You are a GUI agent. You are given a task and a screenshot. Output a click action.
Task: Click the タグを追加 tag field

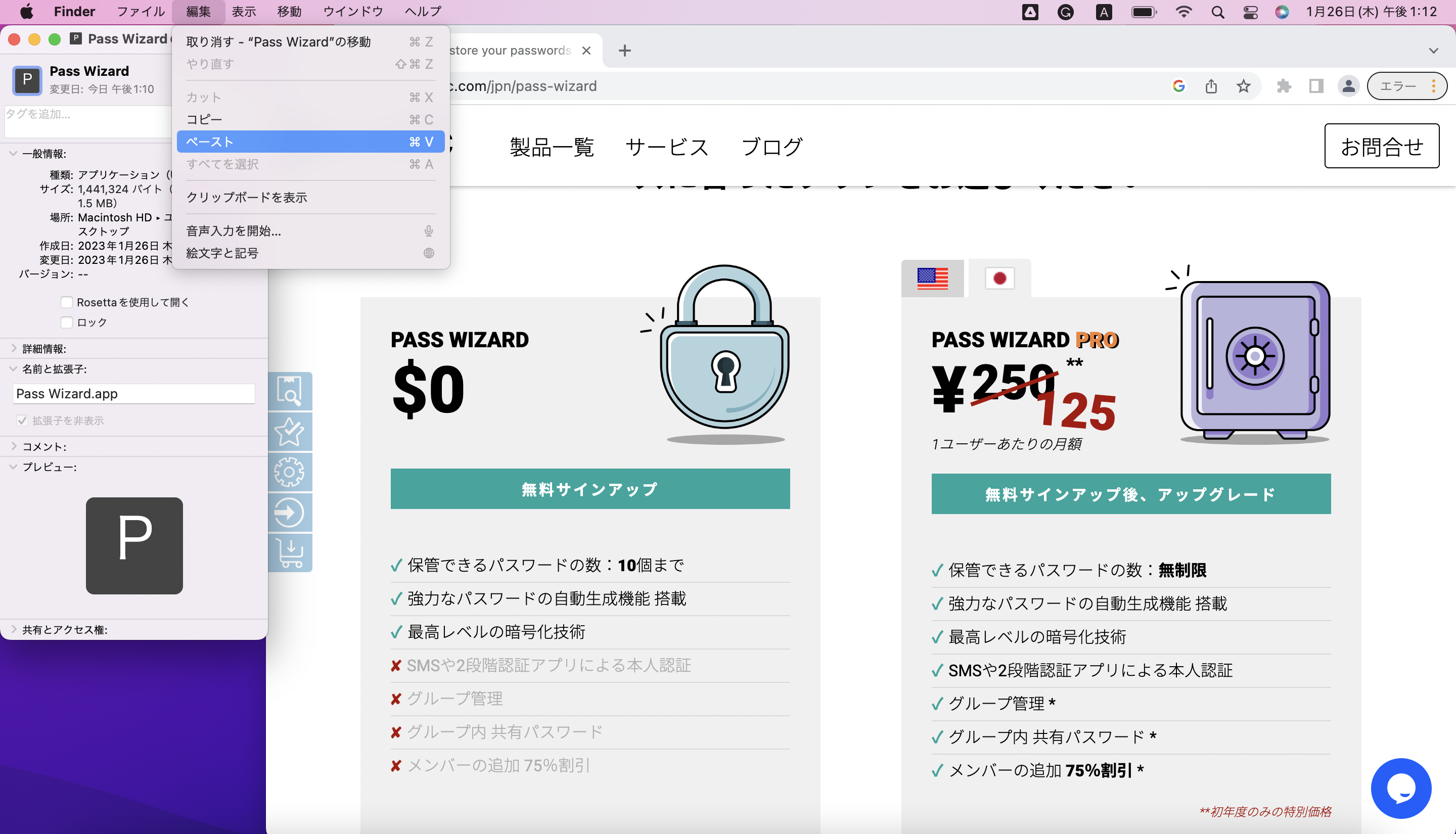pos(87,121)
